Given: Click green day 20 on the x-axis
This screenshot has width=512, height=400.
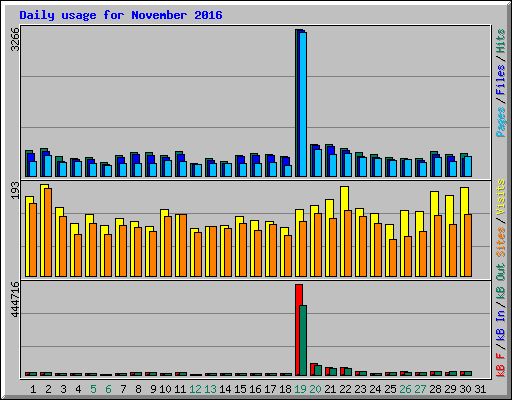Looking at the screenshot, I should 315,389.
